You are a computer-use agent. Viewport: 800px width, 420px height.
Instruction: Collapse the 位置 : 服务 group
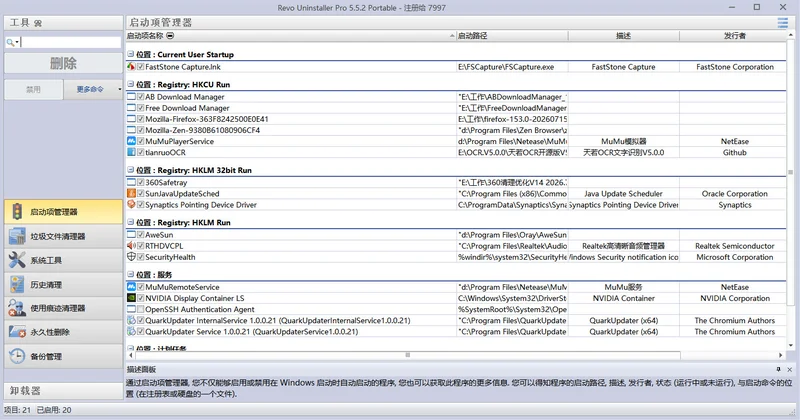click(131, 275)
